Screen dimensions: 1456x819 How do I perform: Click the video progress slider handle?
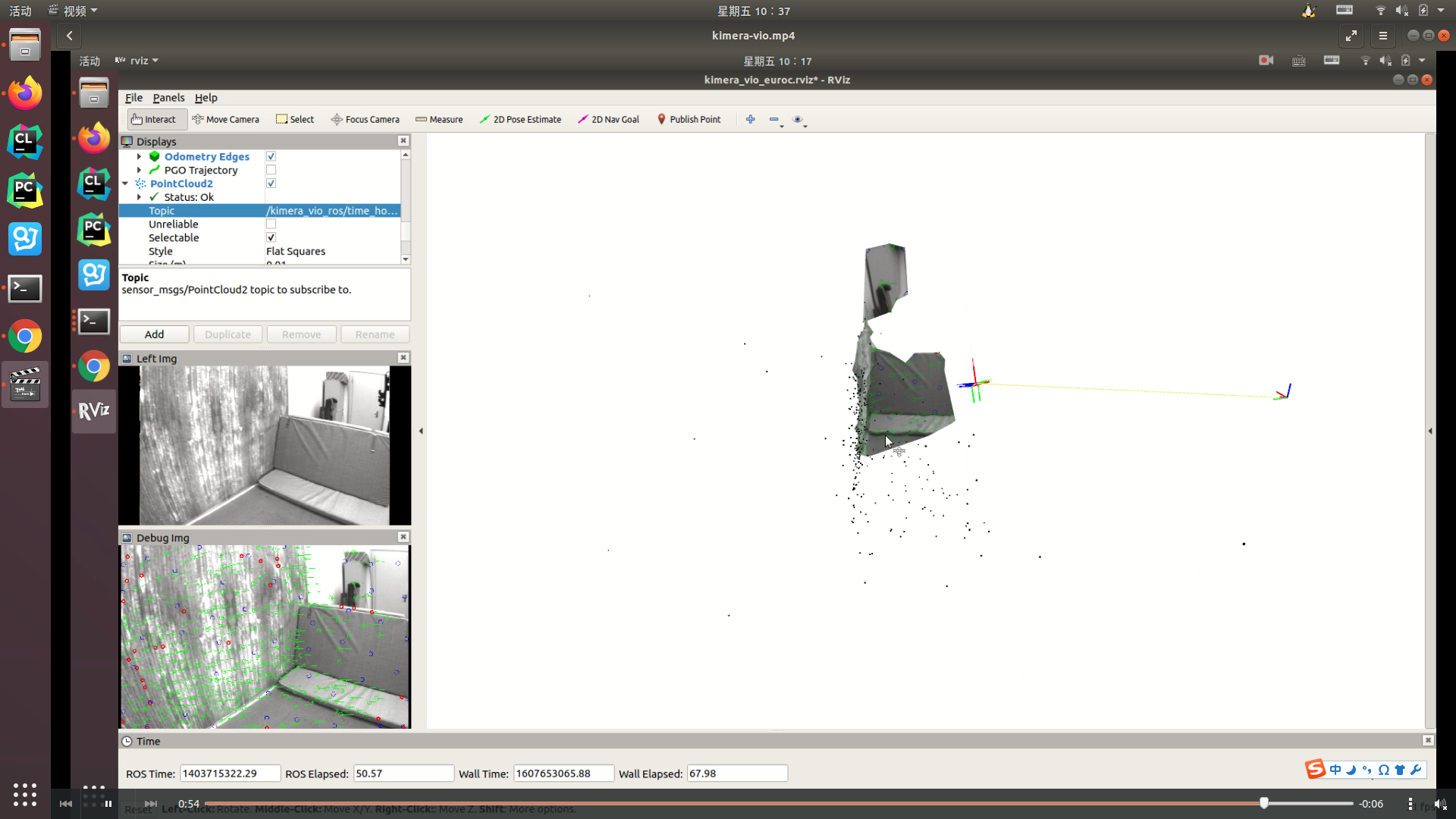[1264, 803]
